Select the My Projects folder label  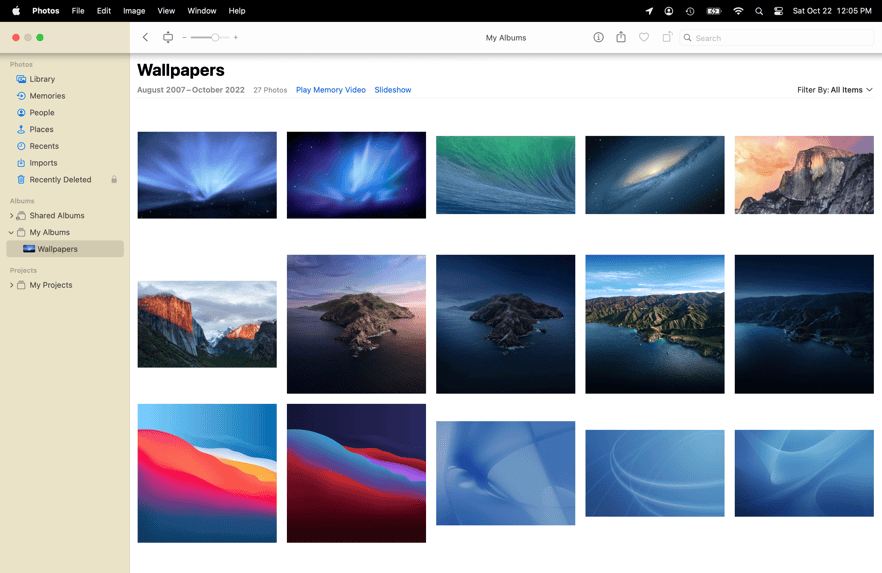point(51,285)
